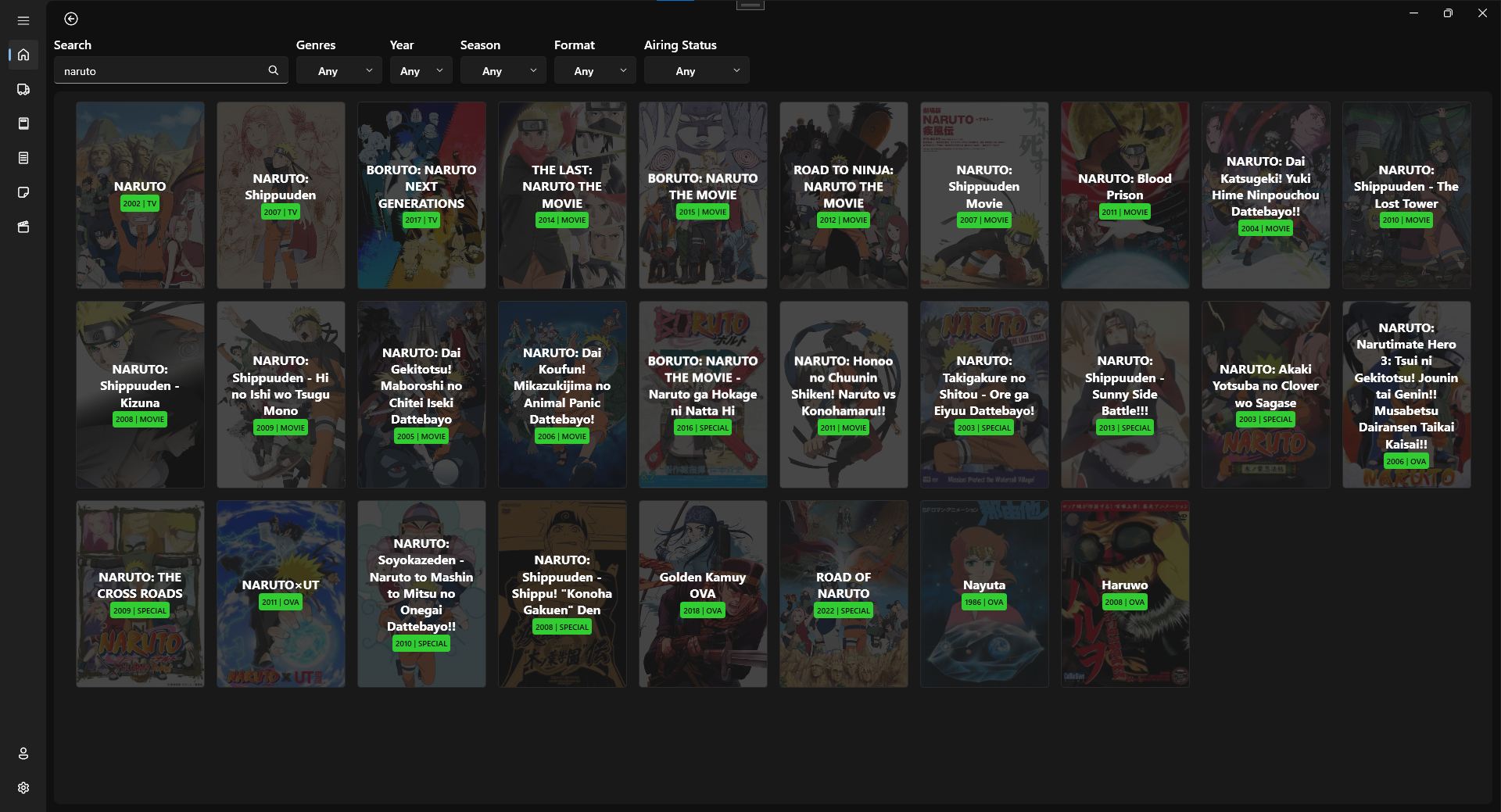Screen dimensions: 1501x812
Task: Select NARUTO: Shippuuden - Kizuna card
Action: click(140, 395)
